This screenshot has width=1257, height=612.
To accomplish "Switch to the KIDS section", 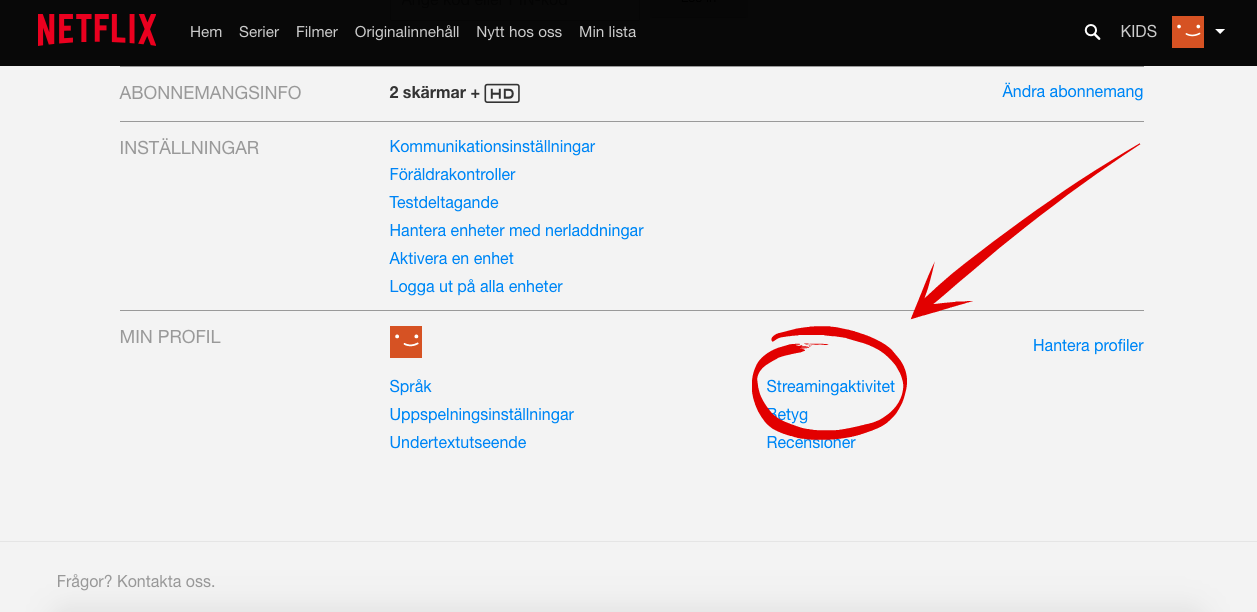I will (1138, 32).
